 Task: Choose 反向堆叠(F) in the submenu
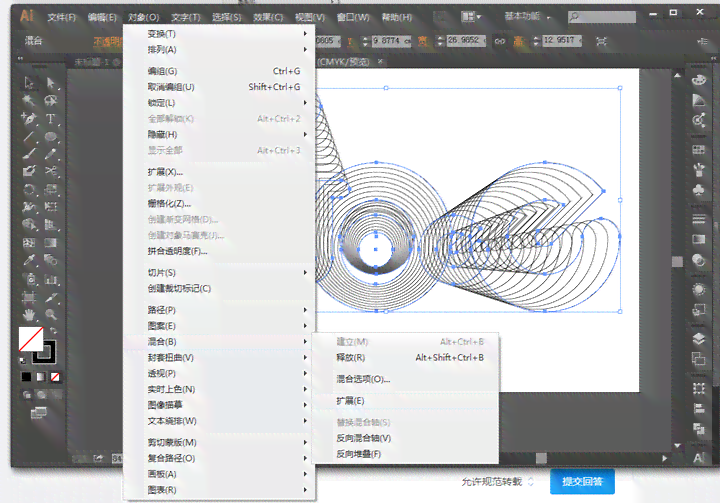(405, 454)
